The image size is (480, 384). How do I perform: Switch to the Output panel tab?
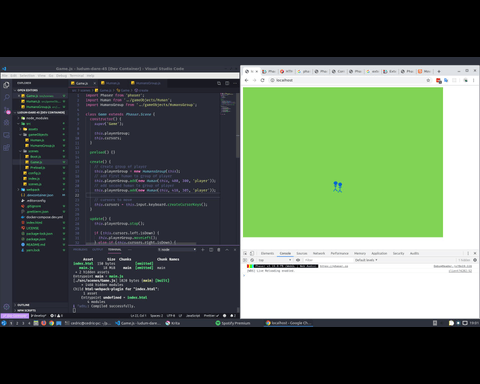click(98, 249)
